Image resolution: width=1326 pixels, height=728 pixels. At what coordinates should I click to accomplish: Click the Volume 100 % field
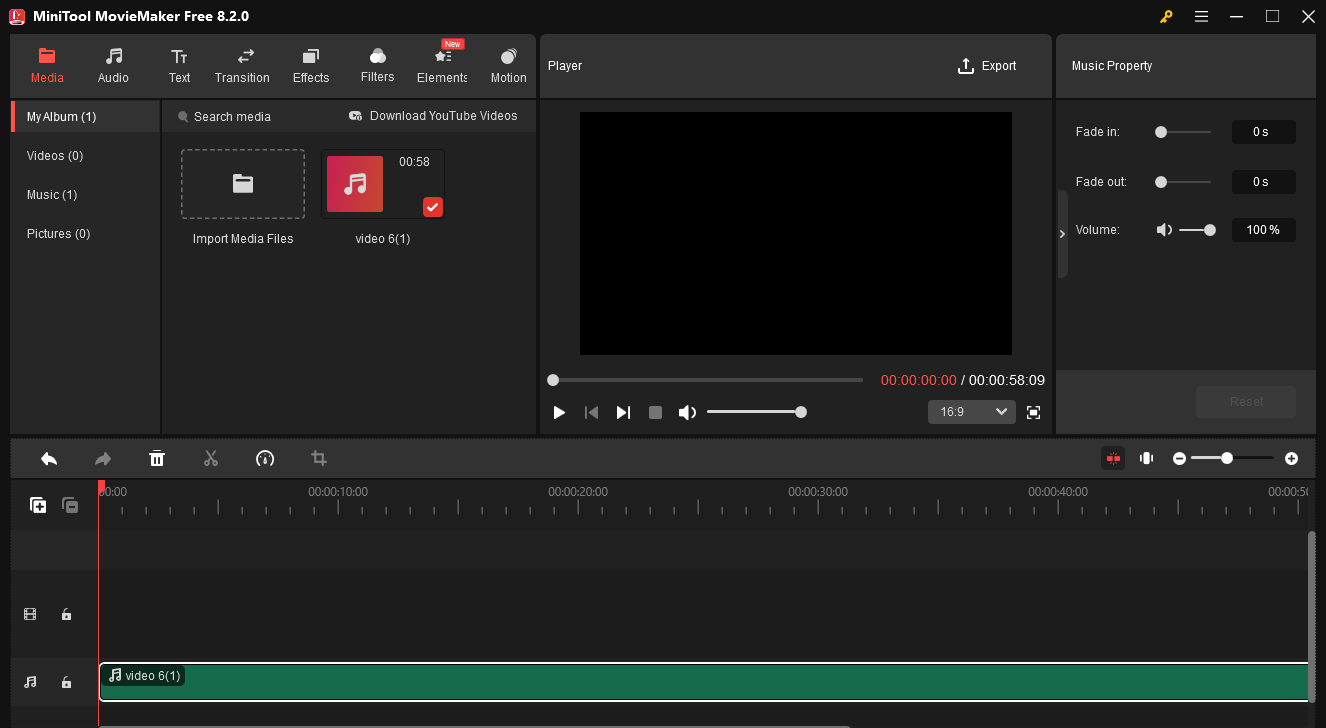[1263, 230]
